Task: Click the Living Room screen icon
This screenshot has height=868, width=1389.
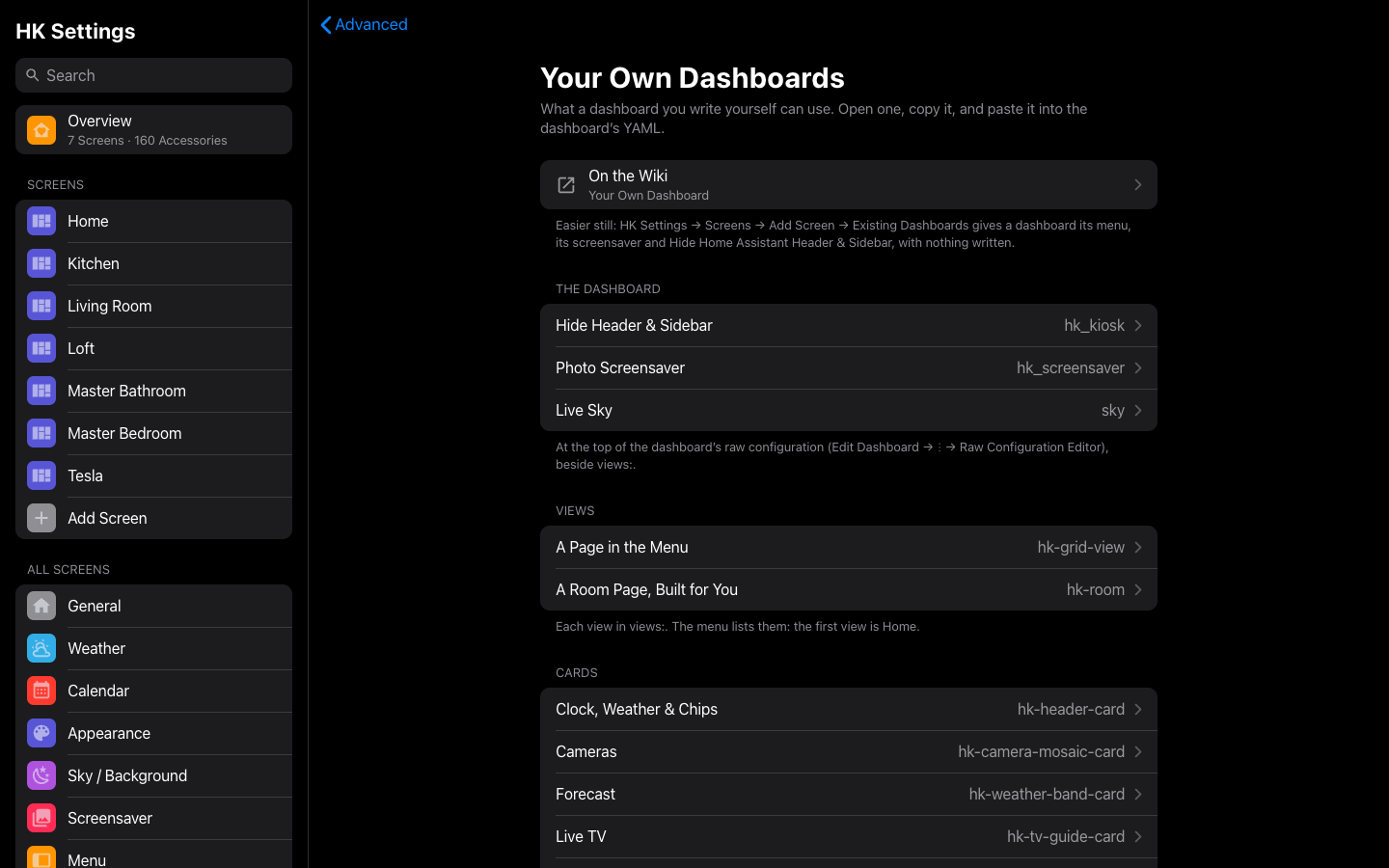Action: pos(41,306)
